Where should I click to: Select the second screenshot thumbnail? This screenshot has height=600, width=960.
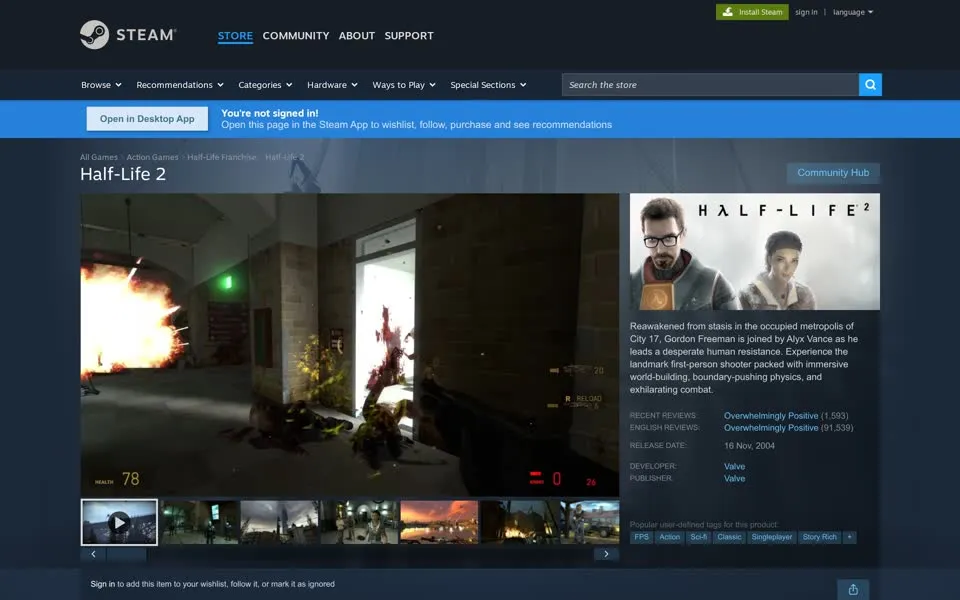[x=200, y=522]
